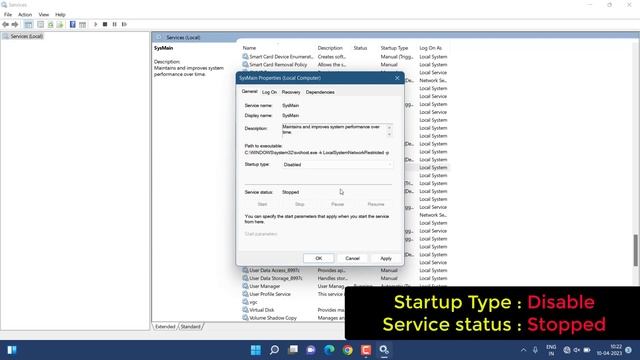Select the General tab in SysMain Properties
This screenshot has width=640, height=360.
point(249,91)
